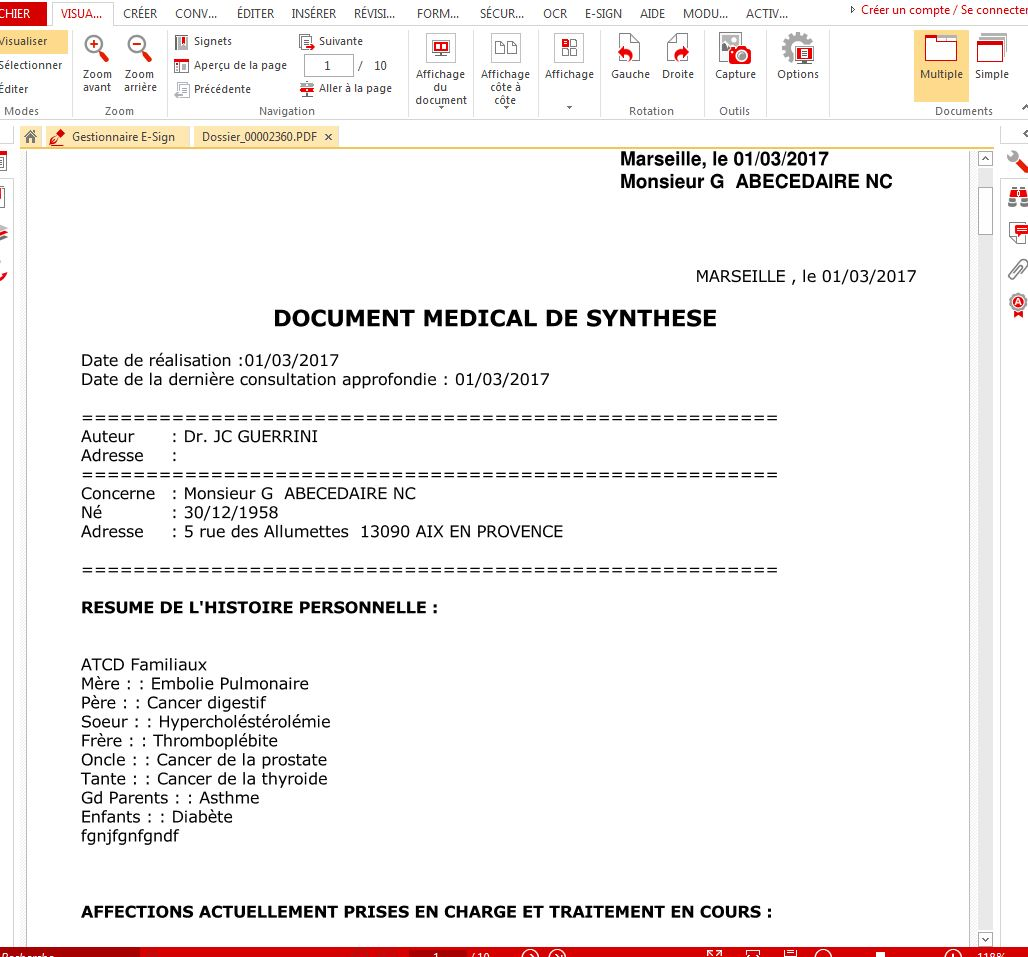The height and width of the screenshot is (957, 1028).
Task: Open the CRÉER ribbon tab
Action: [x=140, y=14]
